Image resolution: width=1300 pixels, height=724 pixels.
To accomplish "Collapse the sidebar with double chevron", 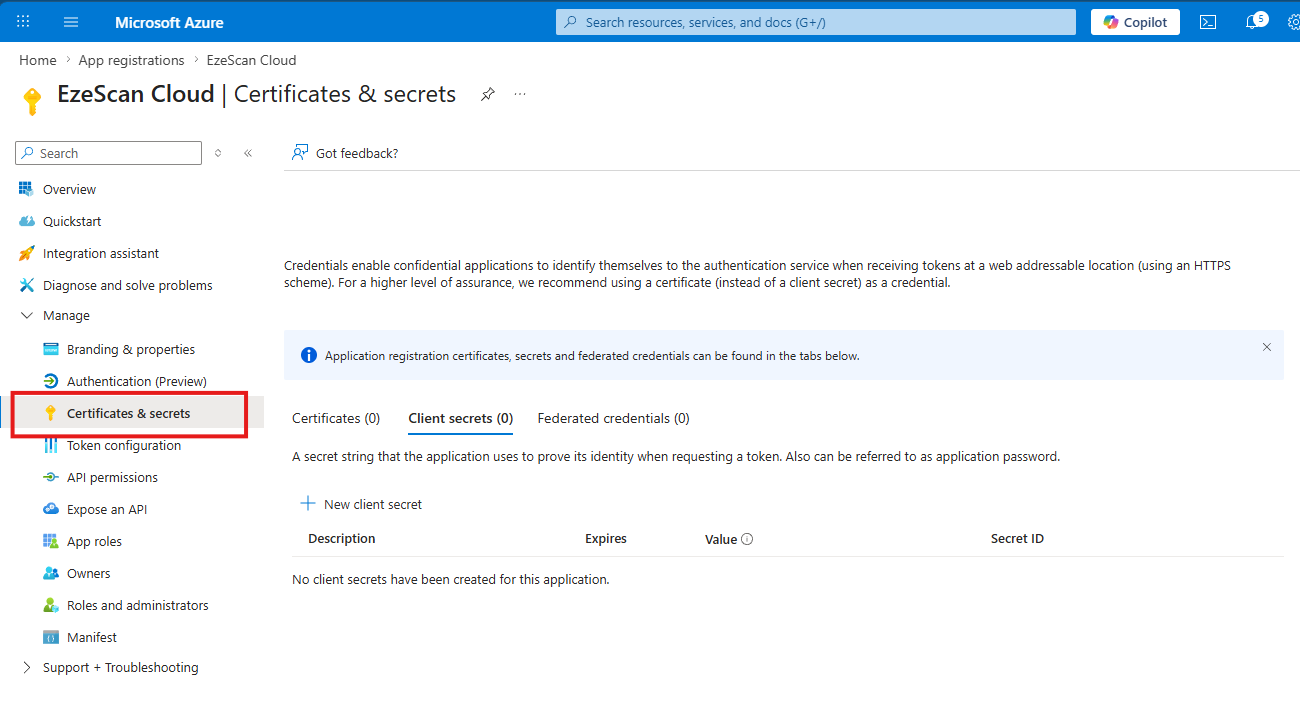I will 248,153.
